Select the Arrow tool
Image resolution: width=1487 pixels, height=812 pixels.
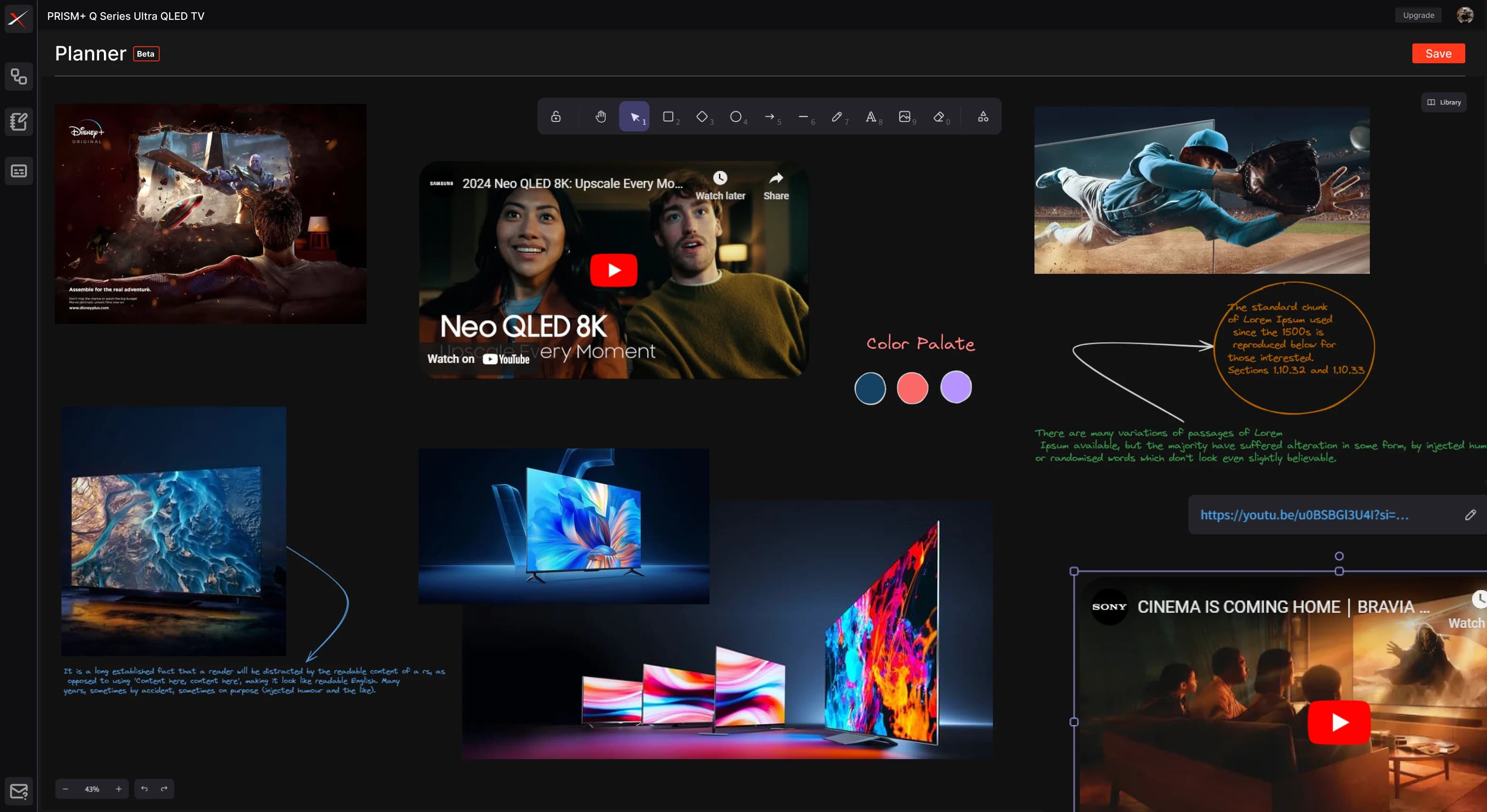click(769, 117)
